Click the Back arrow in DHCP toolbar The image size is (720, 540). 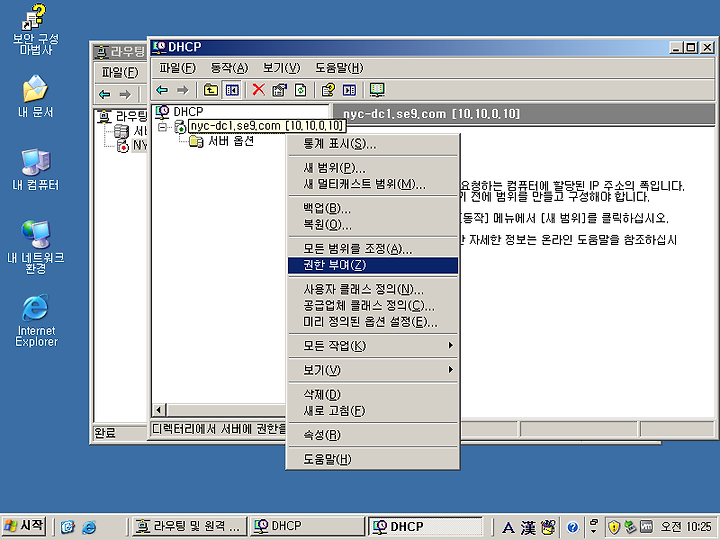[162, 90]
